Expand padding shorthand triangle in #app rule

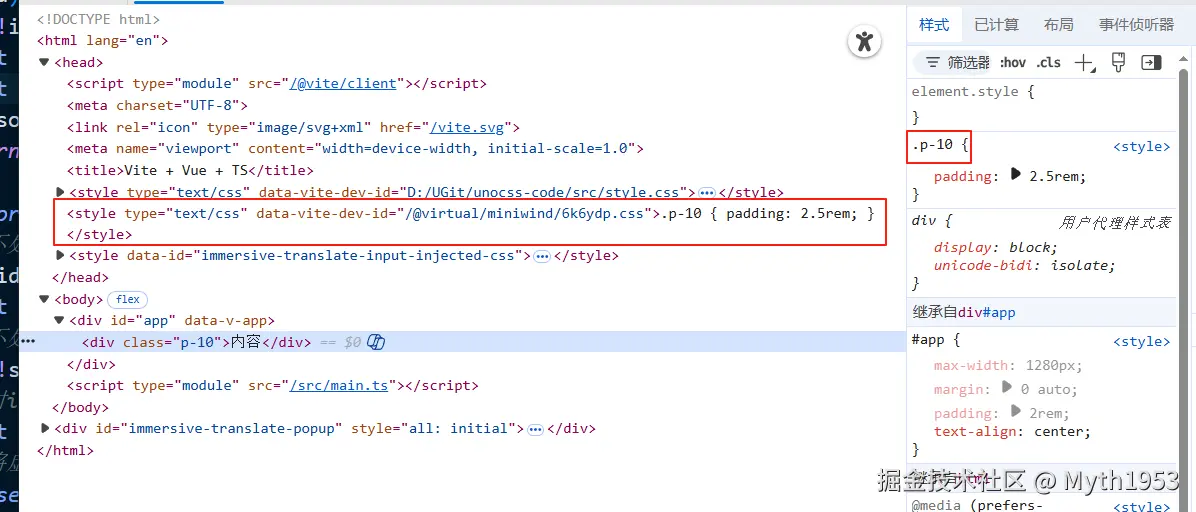(x=1015, y=411)
